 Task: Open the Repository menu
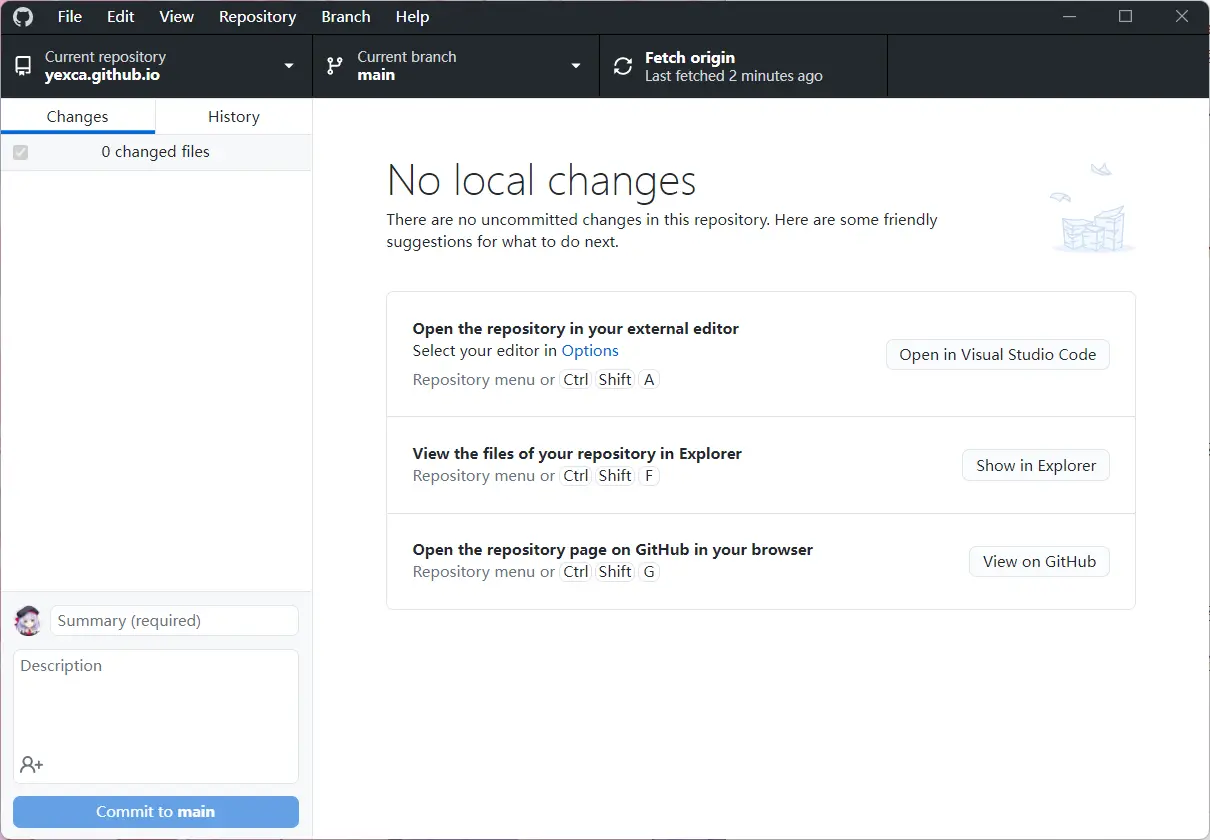257,16
